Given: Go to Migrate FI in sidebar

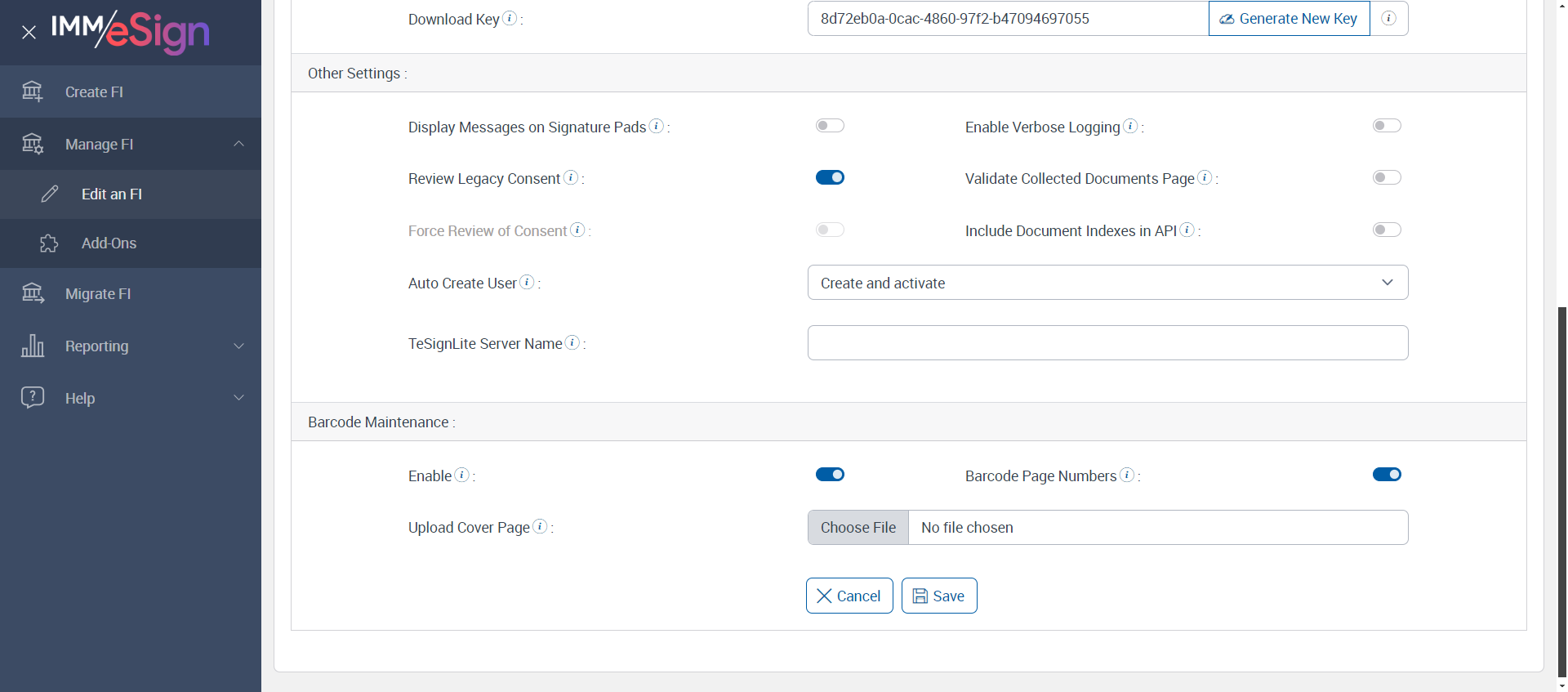Looking at the screenshot, I should click(98, 294).
